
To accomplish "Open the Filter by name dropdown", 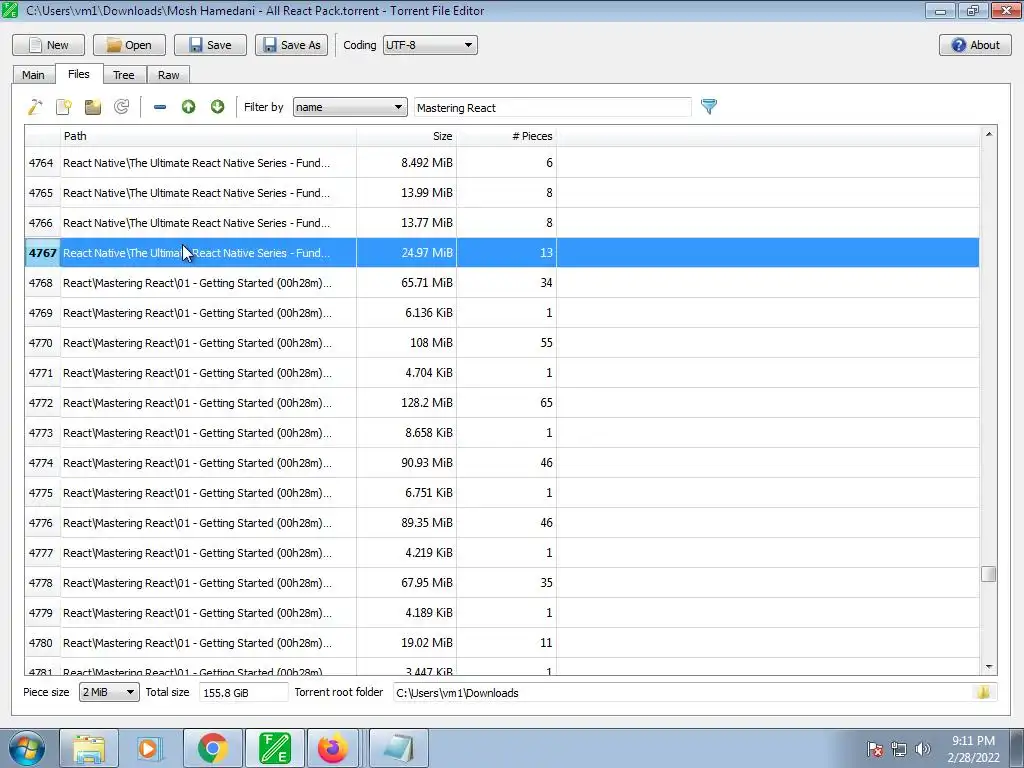I will [350, 107].
